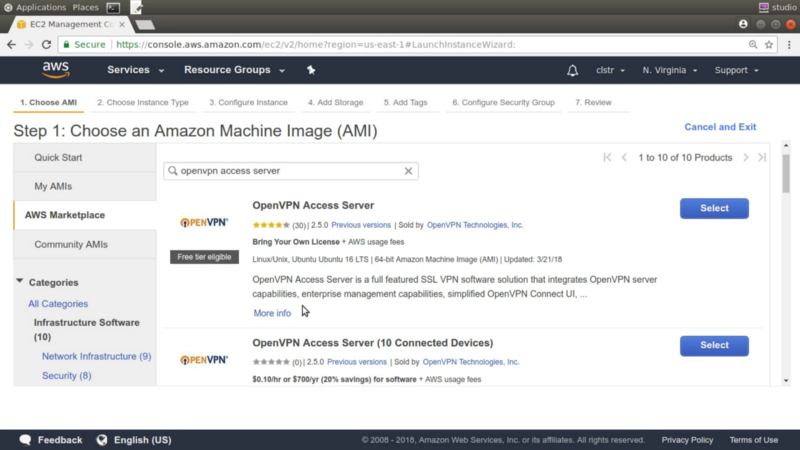Bookmark the page with star icon
800x450 pixels.
[769, 44]
